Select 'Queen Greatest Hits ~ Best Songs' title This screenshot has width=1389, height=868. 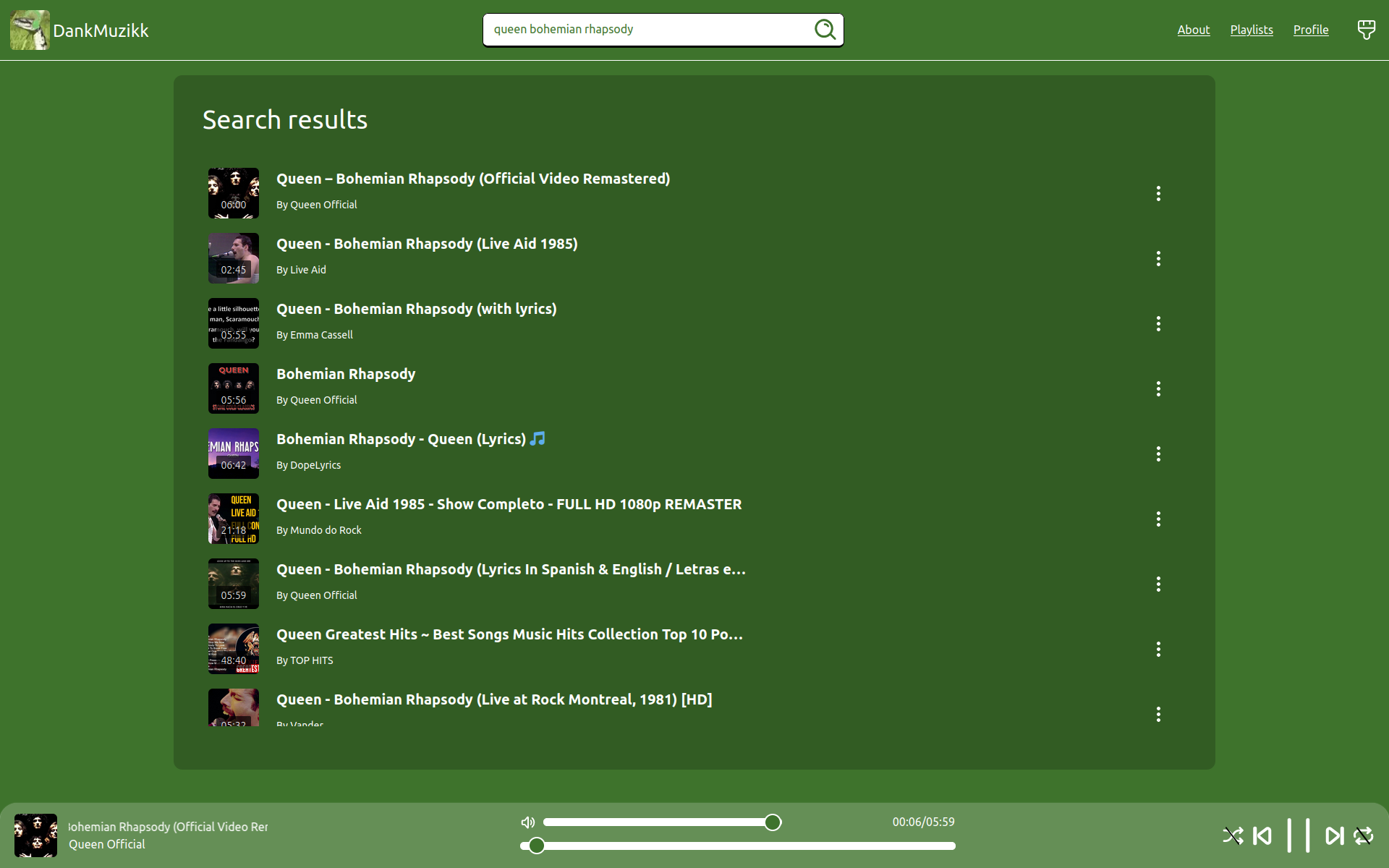point(509,634)
